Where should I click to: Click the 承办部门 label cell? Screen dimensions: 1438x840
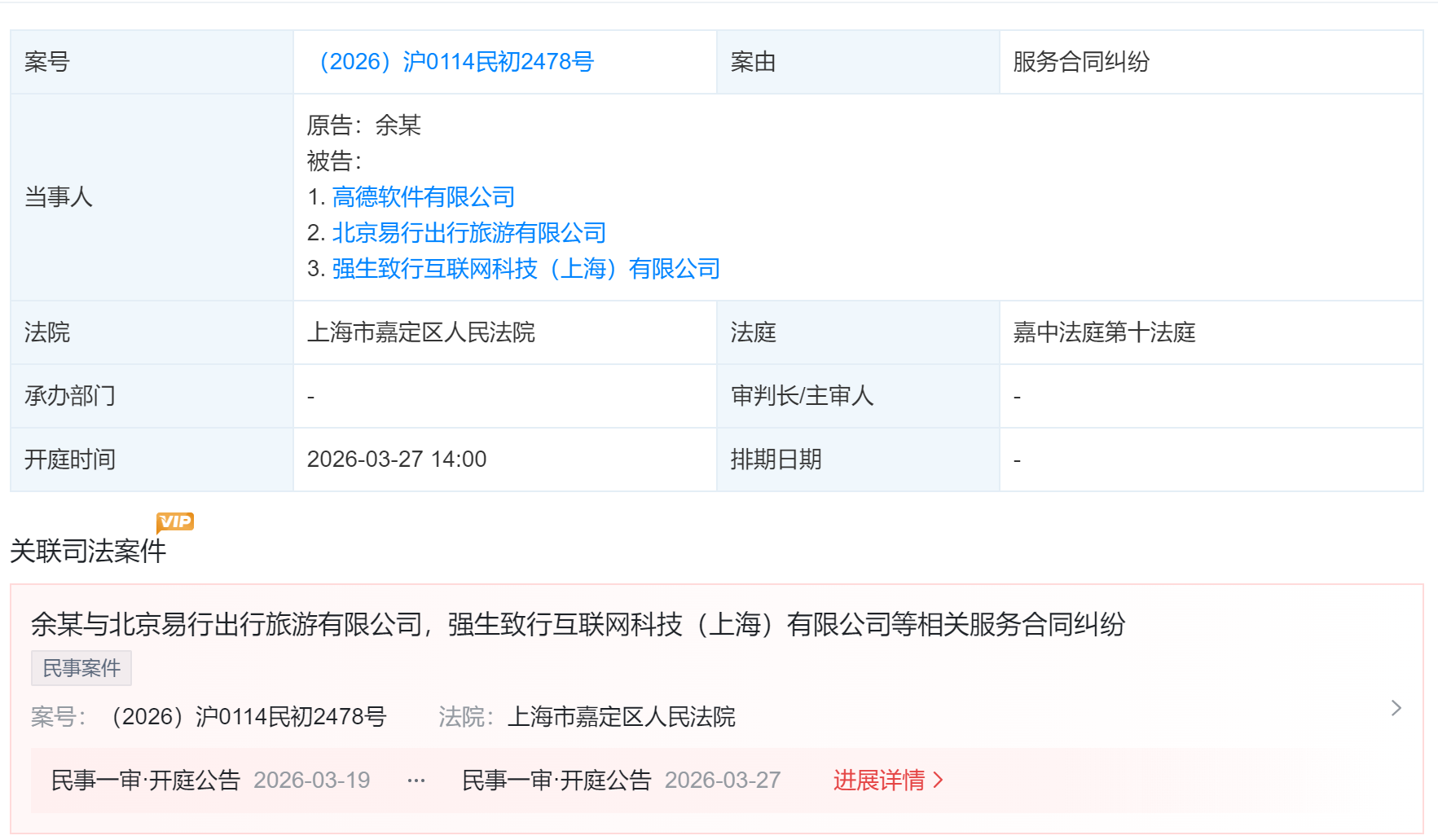pyautogui.click(x=152, y=396)
